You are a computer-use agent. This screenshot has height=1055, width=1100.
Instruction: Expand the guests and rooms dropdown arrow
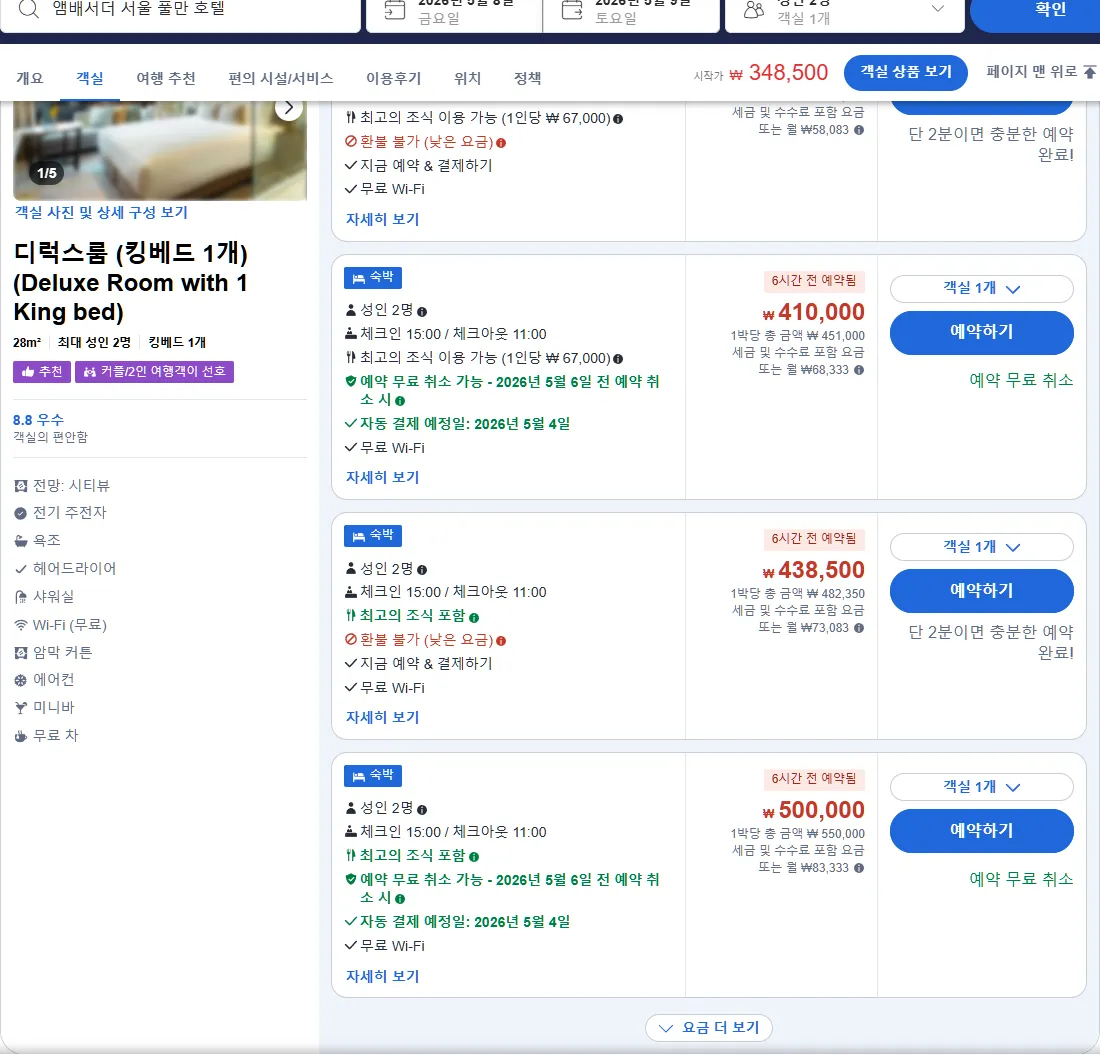937,8
